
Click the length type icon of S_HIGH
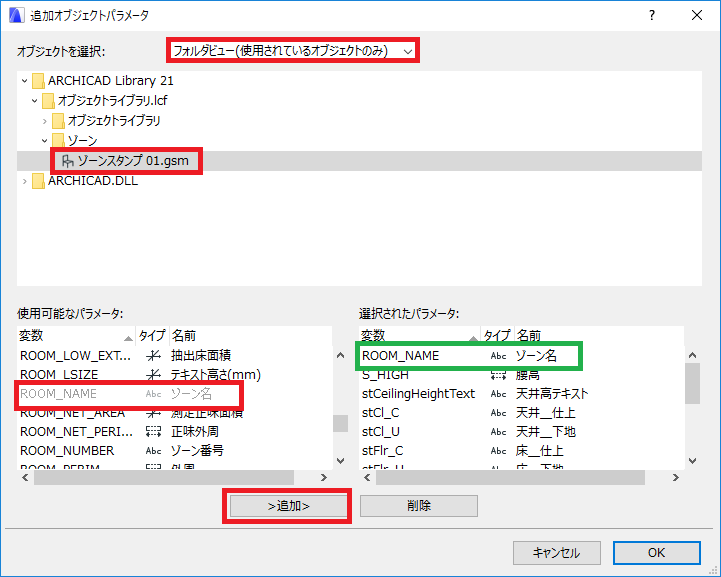[x=498, y=375]
